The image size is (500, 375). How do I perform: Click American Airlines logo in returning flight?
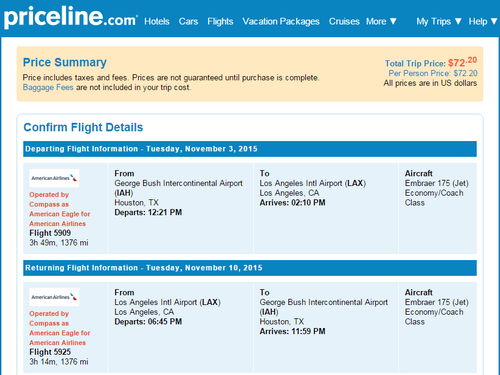[x=54, y=297]
